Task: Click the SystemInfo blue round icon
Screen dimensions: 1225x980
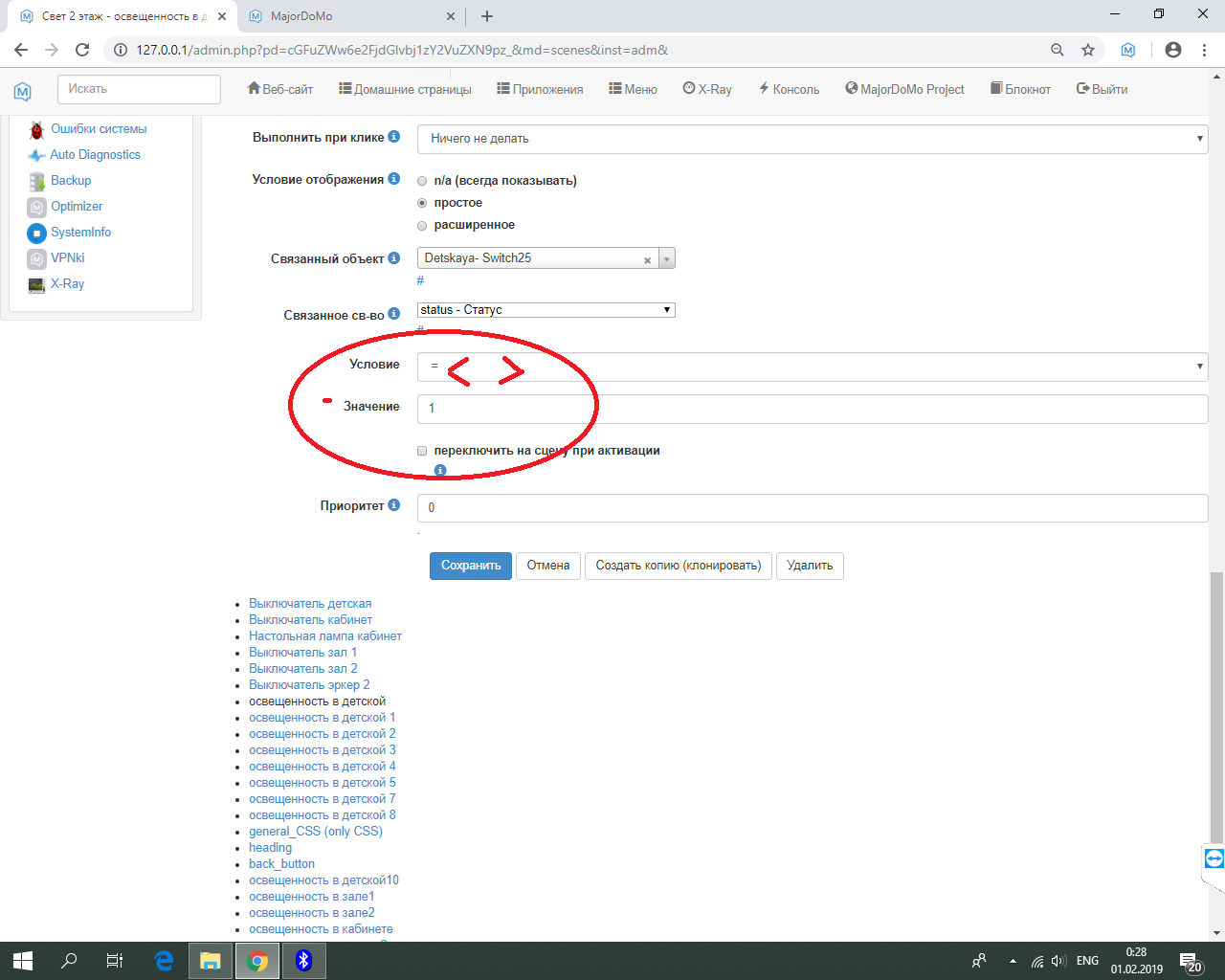Action: click(x=36, y=233)
